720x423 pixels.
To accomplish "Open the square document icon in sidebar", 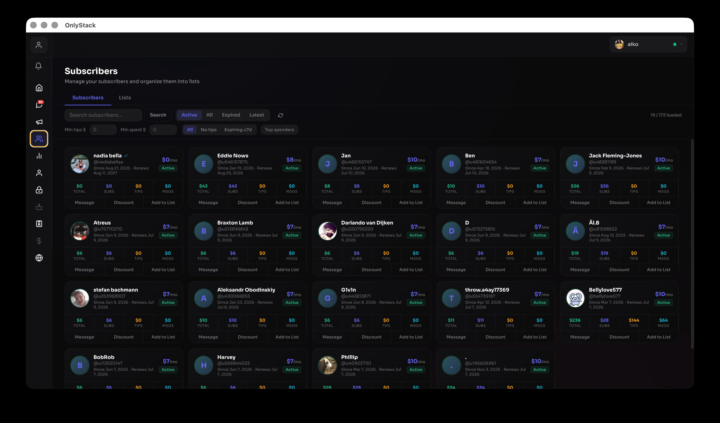I will [x=39, y=224].
